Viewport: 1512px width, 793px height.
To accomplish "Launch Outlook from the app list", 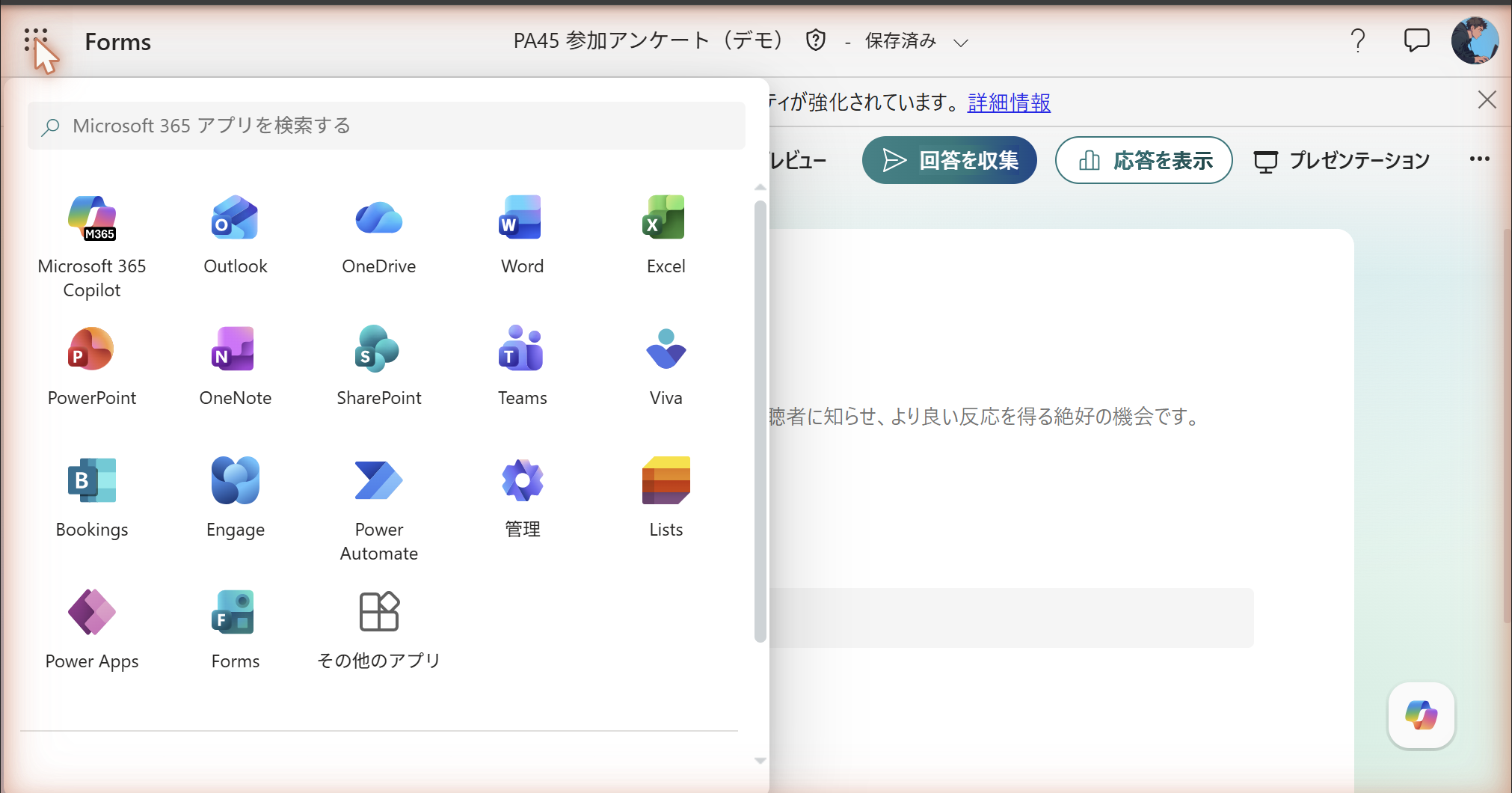I will pyautogui.click(x=236, y=235).
